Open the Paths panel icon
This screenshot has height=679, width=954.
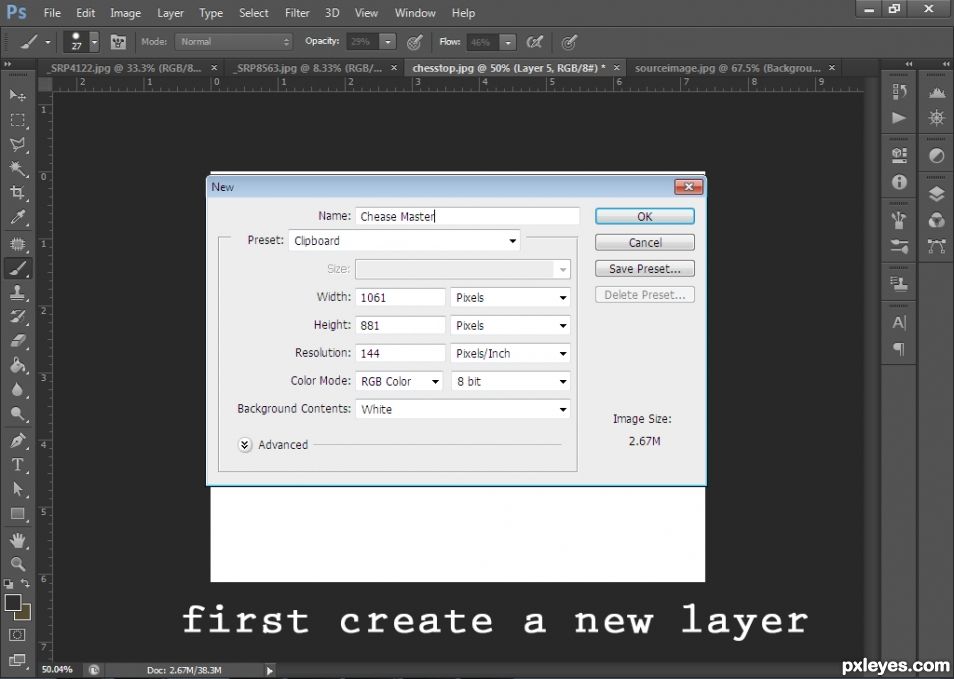(937, 246)
